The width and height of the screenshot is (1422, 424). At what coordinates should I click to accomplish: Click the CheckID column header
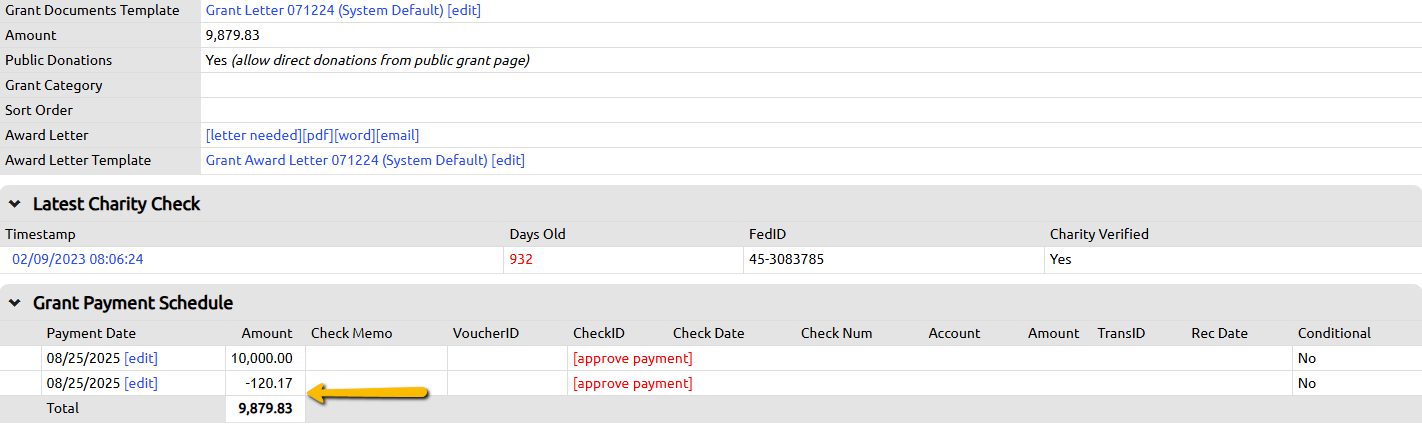pyautogui.click(x=599, y=333)
